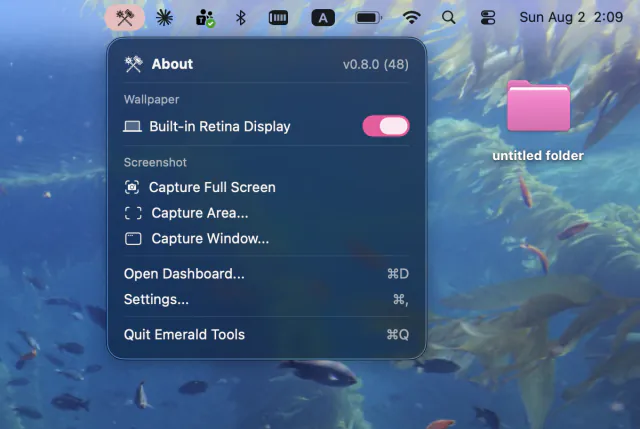Toggle wallpaper for Built-in Retina Display

click(386, 126)
